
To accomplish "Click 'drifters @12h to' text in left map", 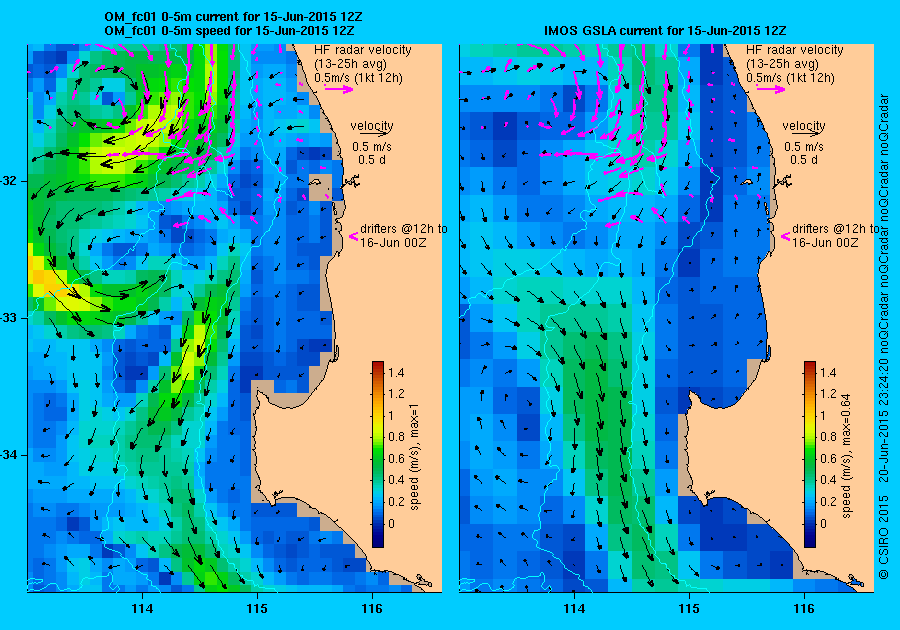I will 404,229.
